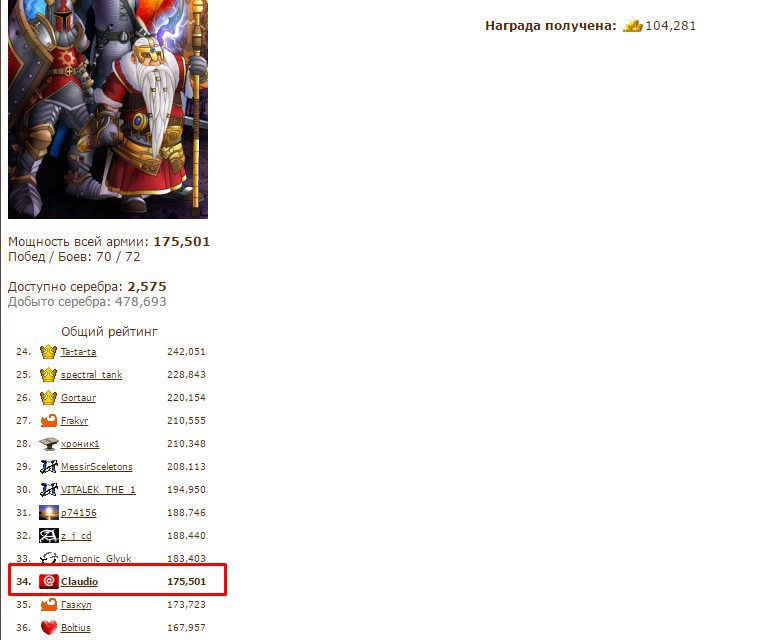Click the sunset clan icon beside p74156
The image size is (771, 640).
[x=48, y=513]
